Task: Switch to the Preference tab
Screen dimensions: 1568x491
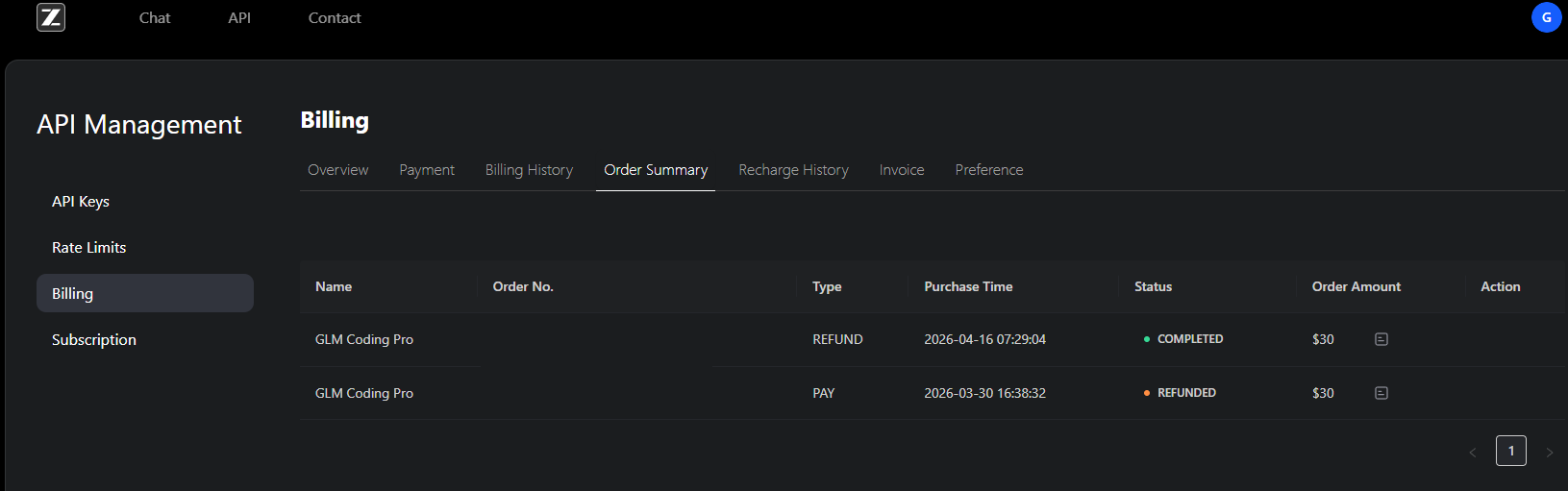Action: (x=989, y=170)
